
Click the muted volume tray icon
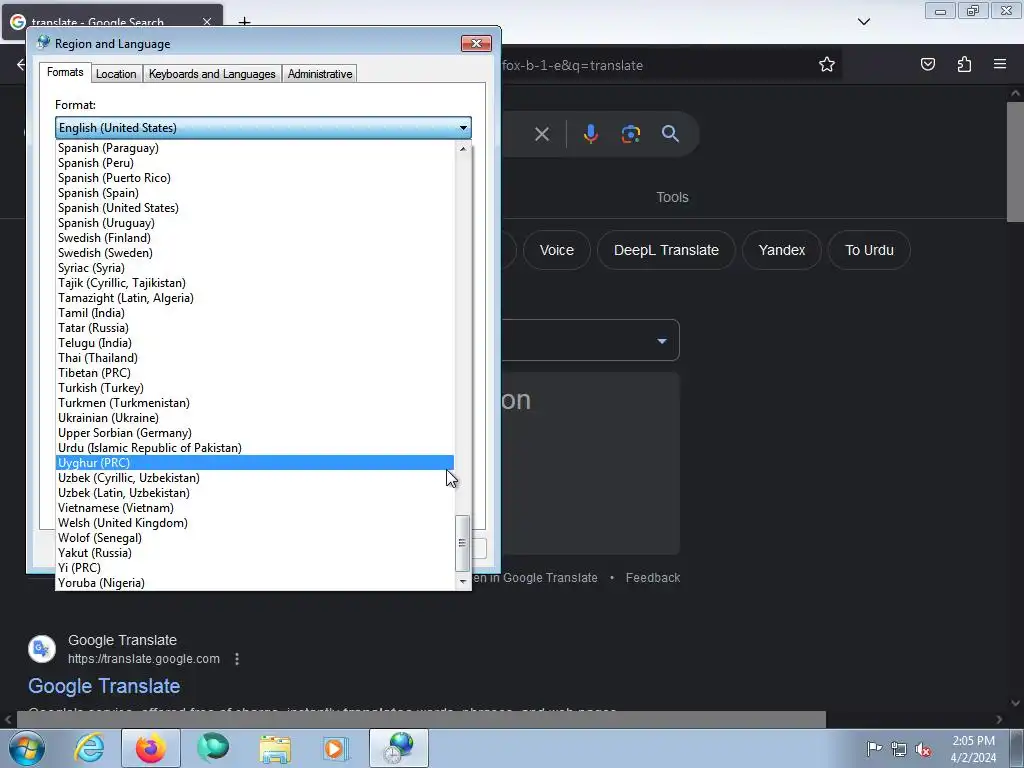click(x=923, y=749)
